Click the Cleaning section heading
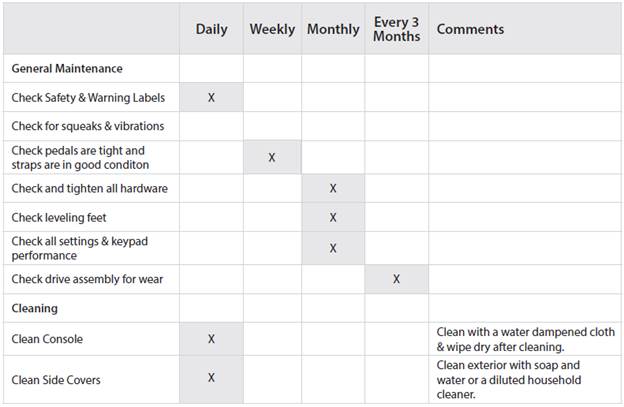Image resolution: width=624 pixels, height=407 pixels. point(35,309)
